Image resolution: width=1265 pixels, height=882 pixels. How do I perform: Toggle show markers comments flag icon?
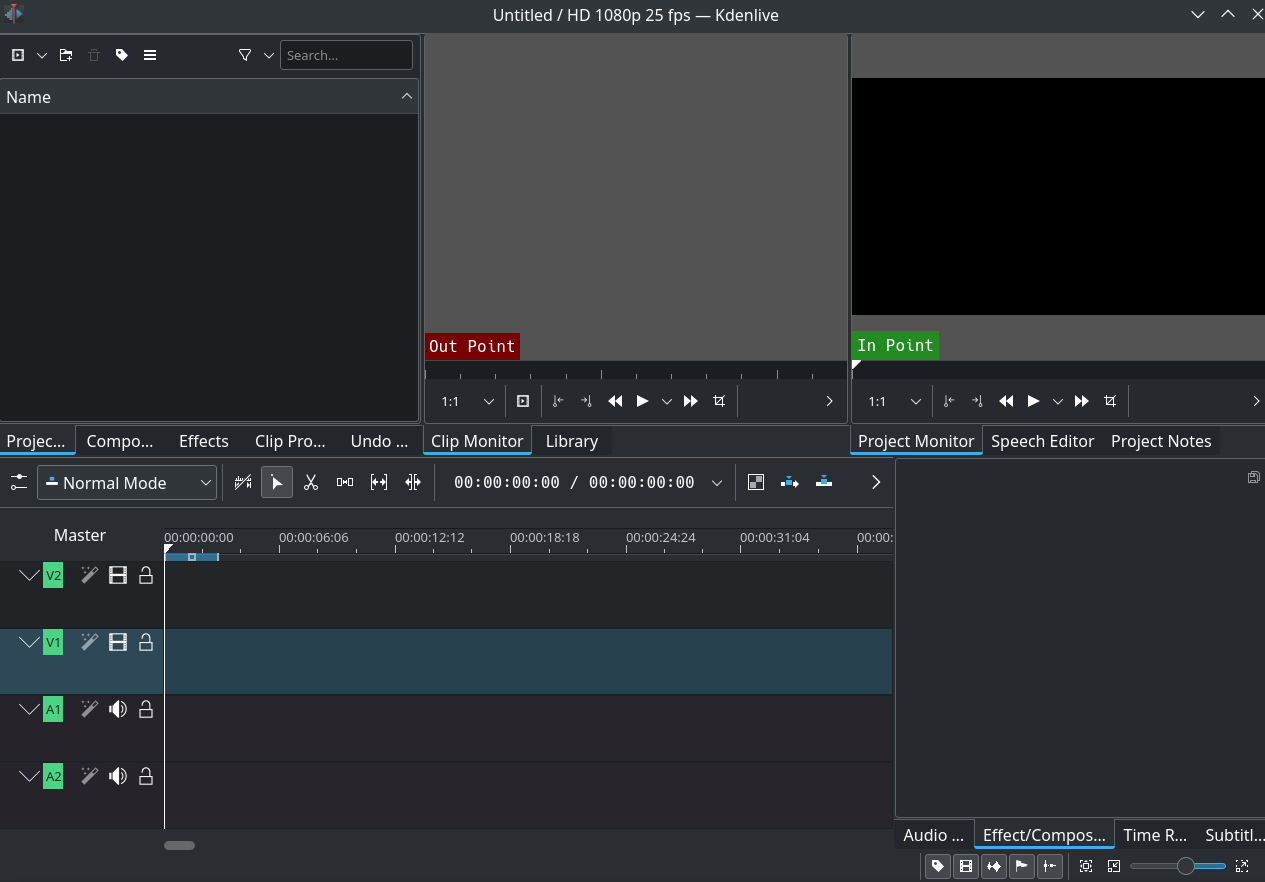tap(1022, 866)
